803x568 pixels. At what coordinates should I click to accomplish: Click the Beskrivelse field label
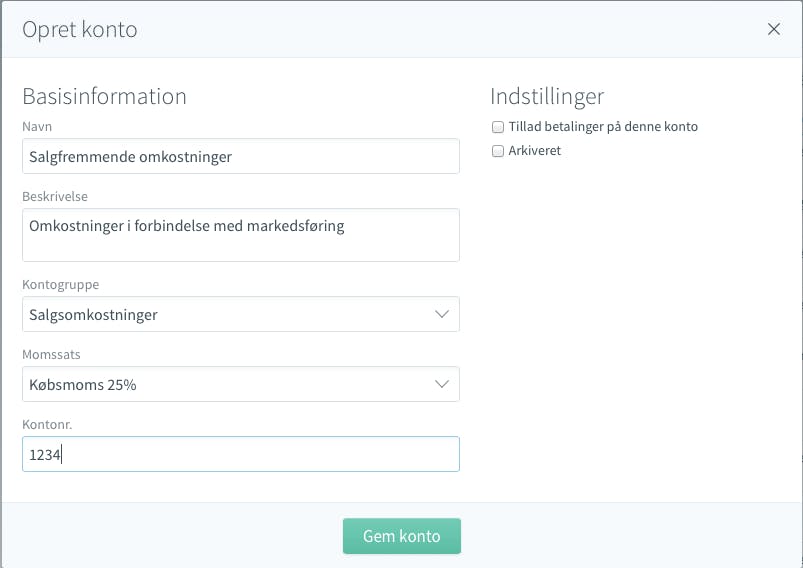(x=55, y=197)
